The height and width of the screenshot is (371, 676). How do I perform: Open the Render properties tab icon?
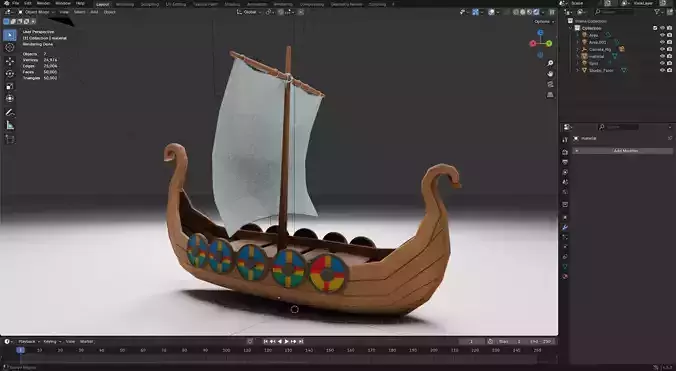pyautogui.click(x=565, y=152)
